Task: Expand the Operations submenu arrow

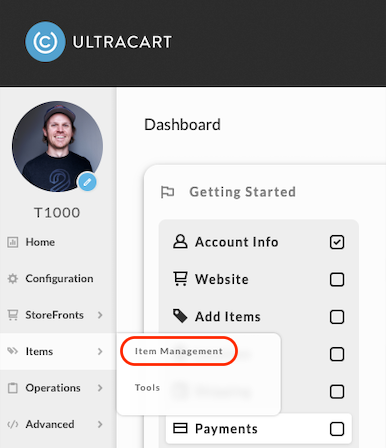Action: [100, 388]
